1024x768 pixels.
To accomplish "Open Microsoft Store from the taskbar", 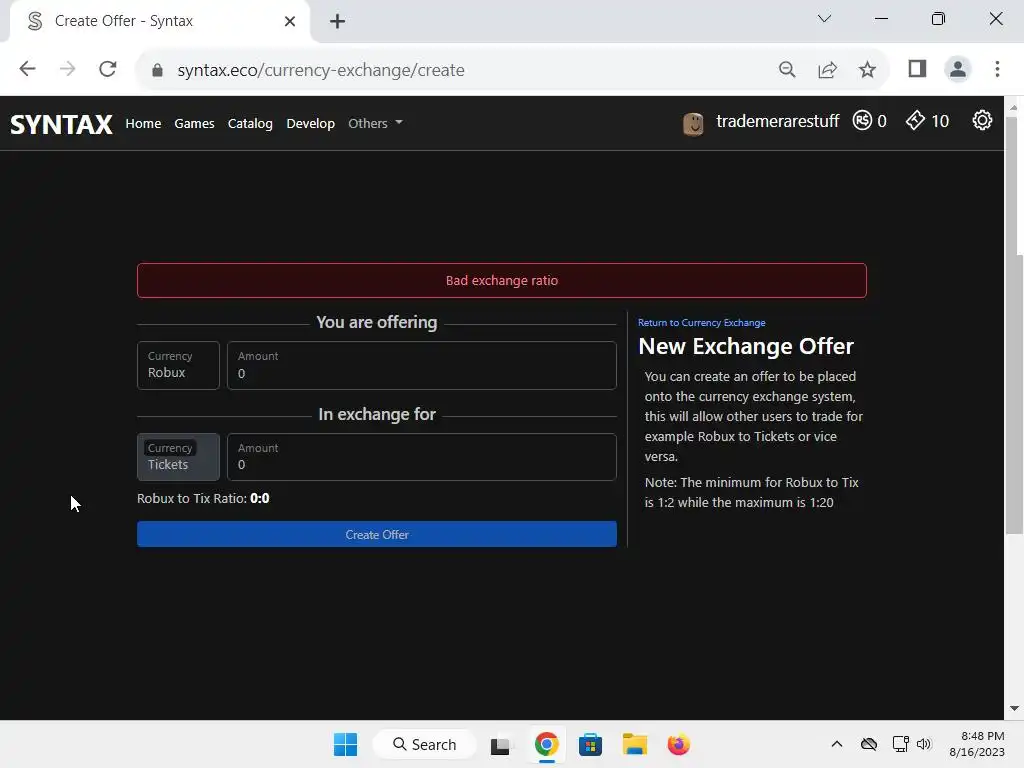I will pyautogui.click(x=590, y=745).
